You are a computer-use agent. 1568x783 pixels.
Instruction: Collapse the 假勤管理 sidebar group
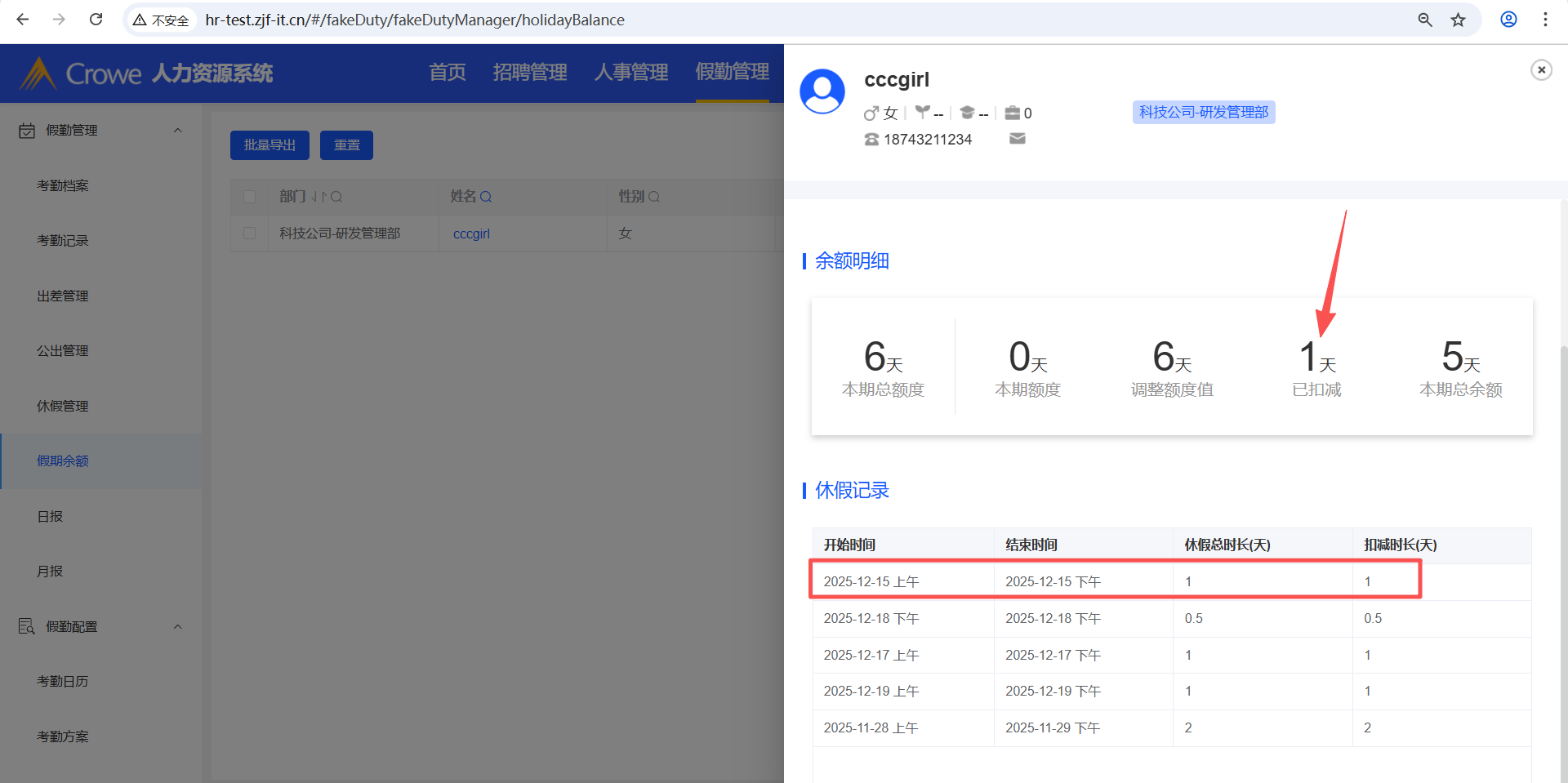[x=178, y=131]
